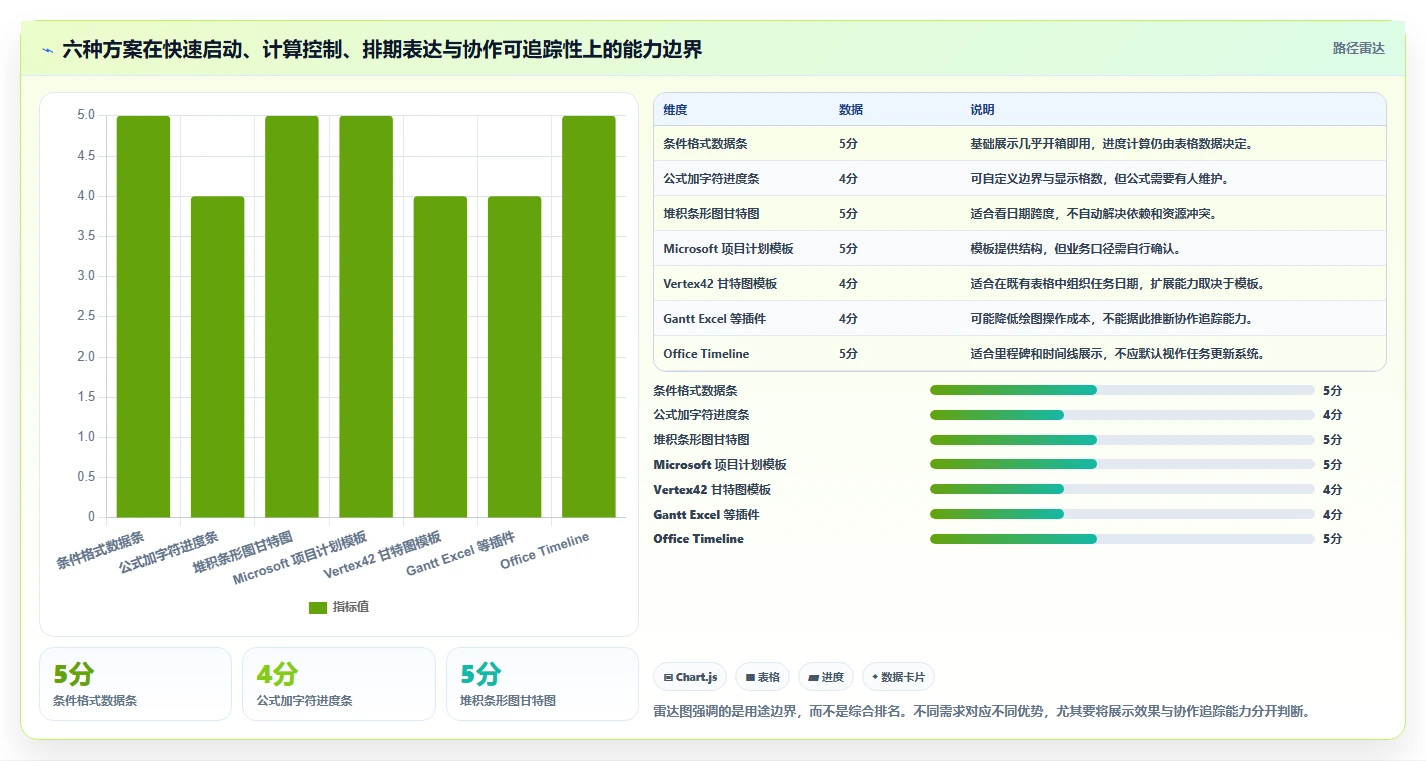Open the 5分 堆积条形图甘特图 data card
Image resolution: width=1426 pixels, height=761 pixels.
pyautogui.click(x=542, y=684)
